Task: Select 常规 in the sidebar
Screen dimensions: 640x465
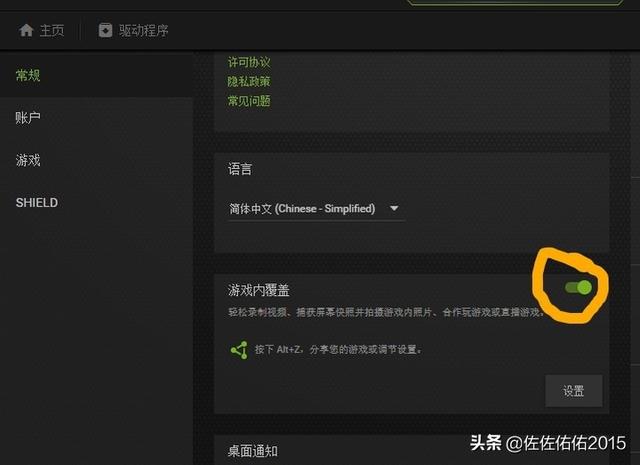Action: tap(28, 75)
